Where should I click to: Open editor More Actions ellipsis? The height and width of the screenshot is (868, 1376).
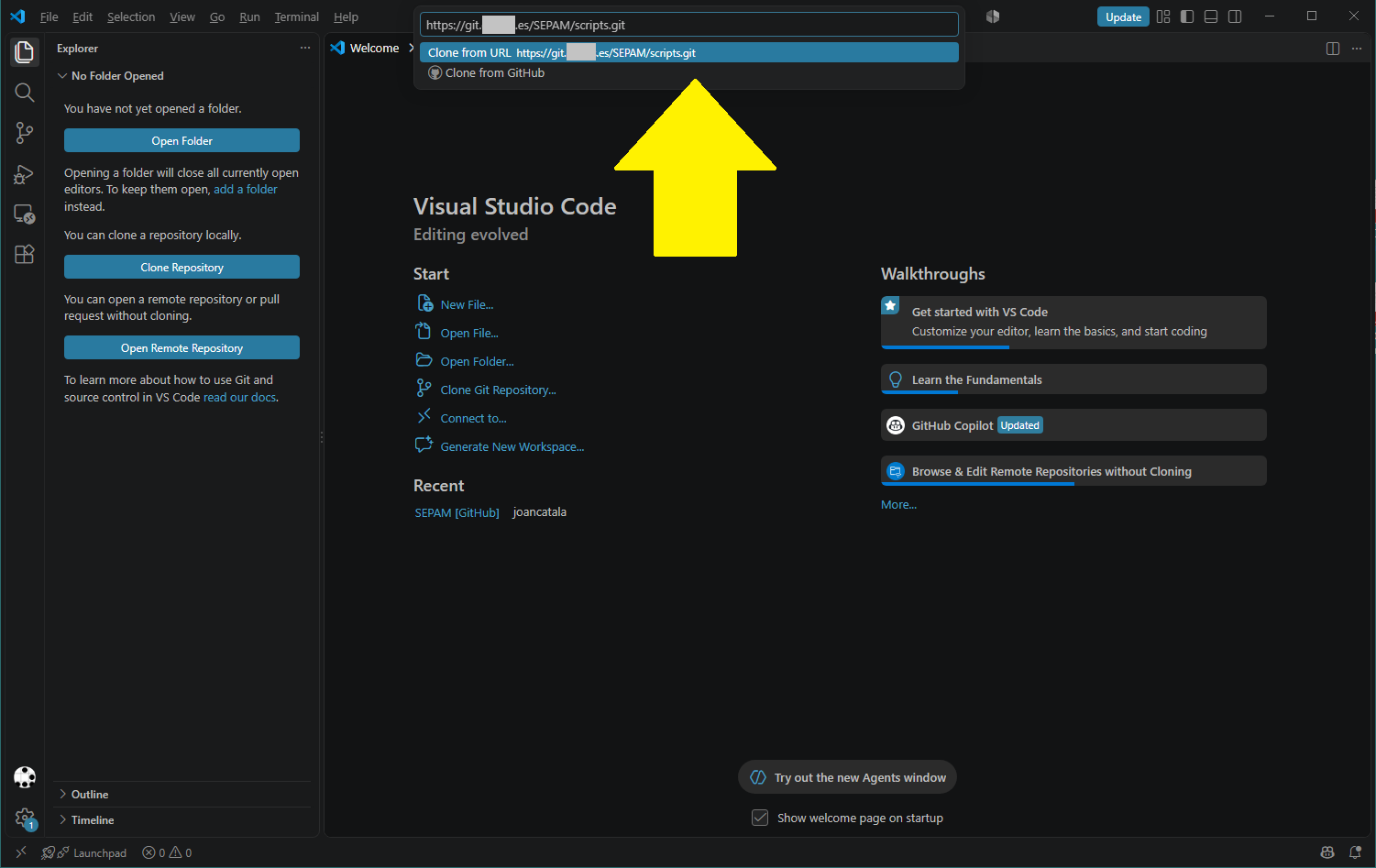(x=1357, y=49)
